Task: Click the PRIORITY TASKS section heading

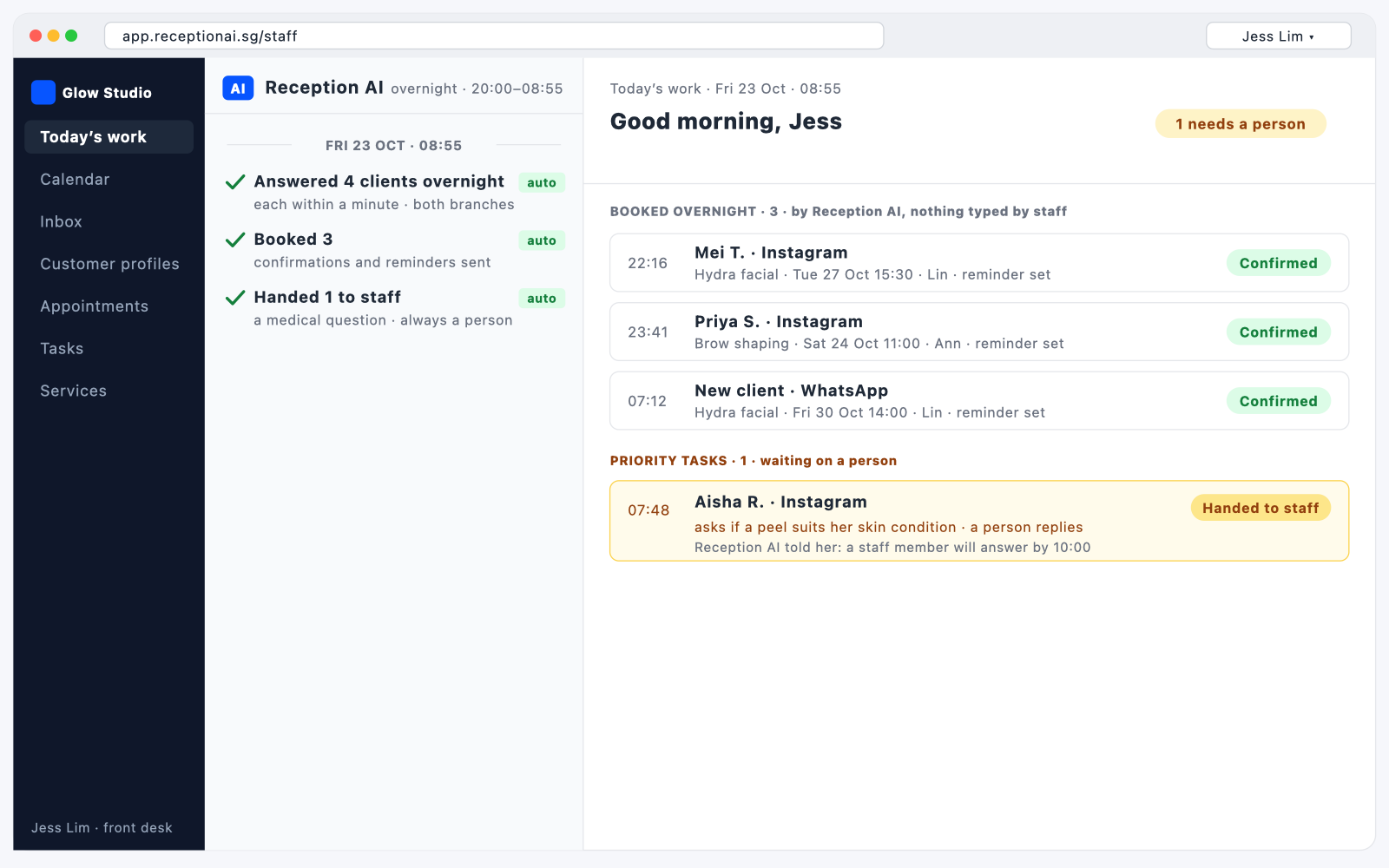Action: click(x=754, y=461)
